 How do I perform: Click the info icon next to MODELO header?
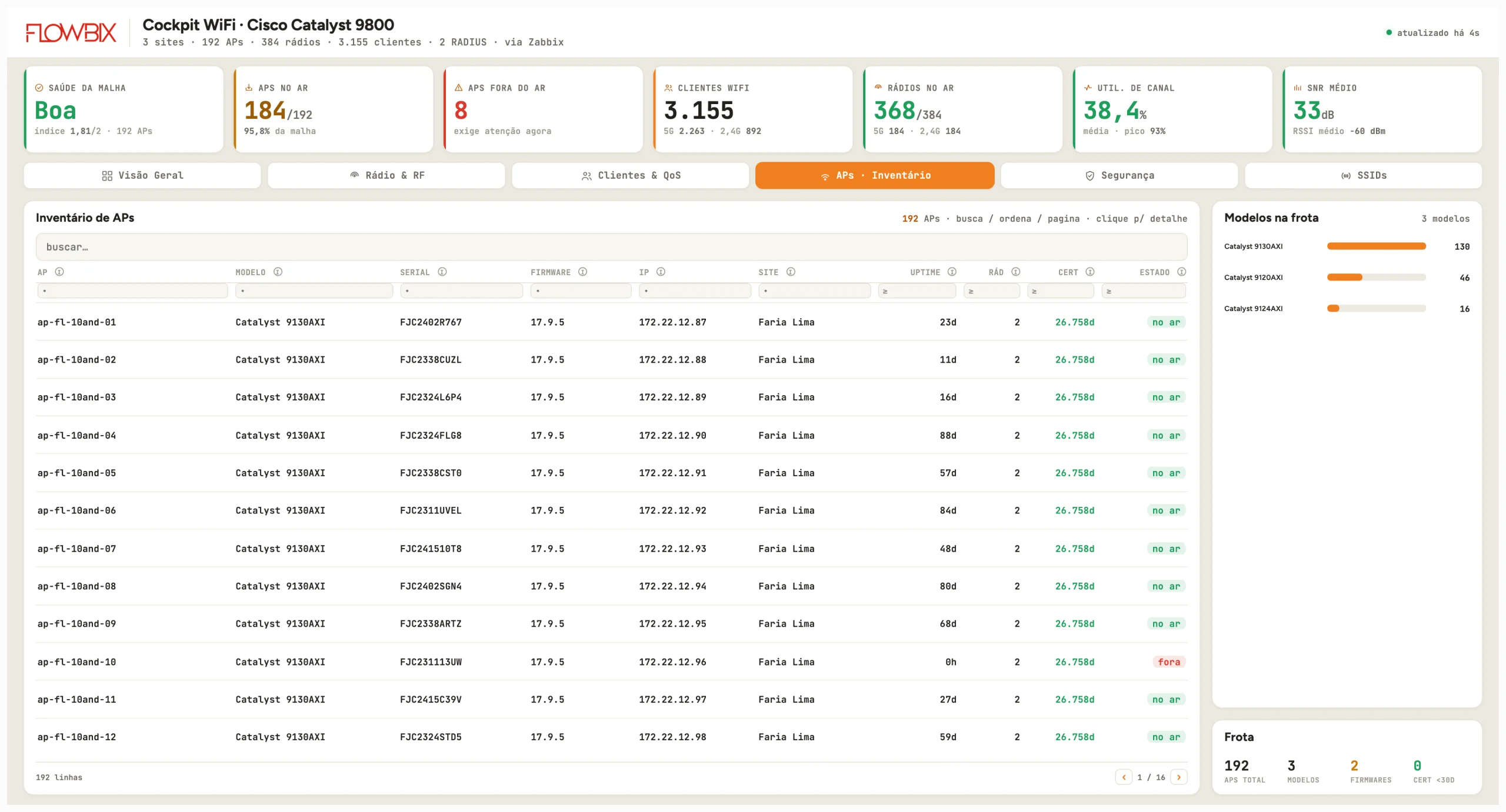[278, 272]
